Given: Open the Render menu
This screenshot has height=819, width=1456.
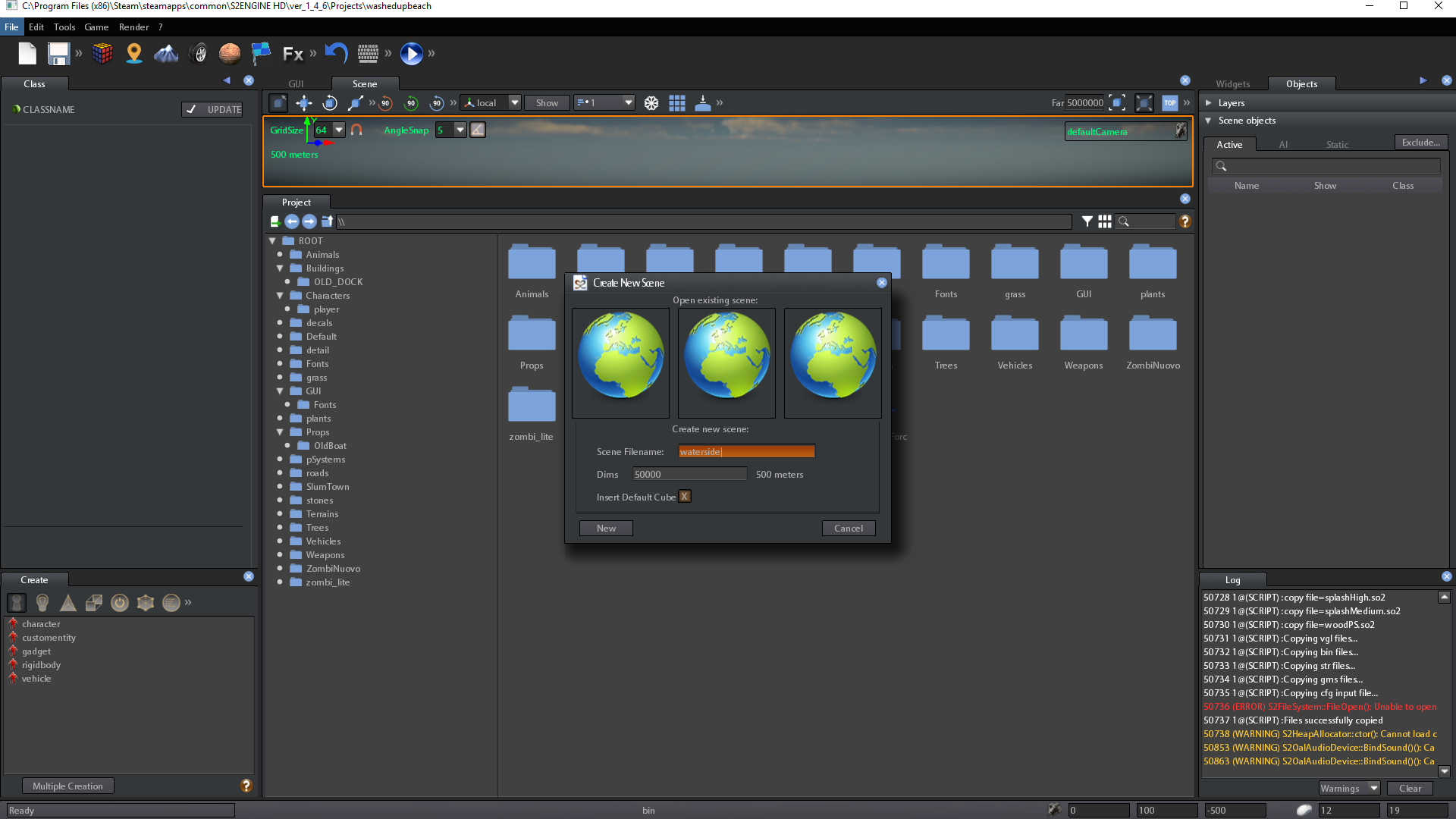Looking at the screenshot, I should (134, 27).
